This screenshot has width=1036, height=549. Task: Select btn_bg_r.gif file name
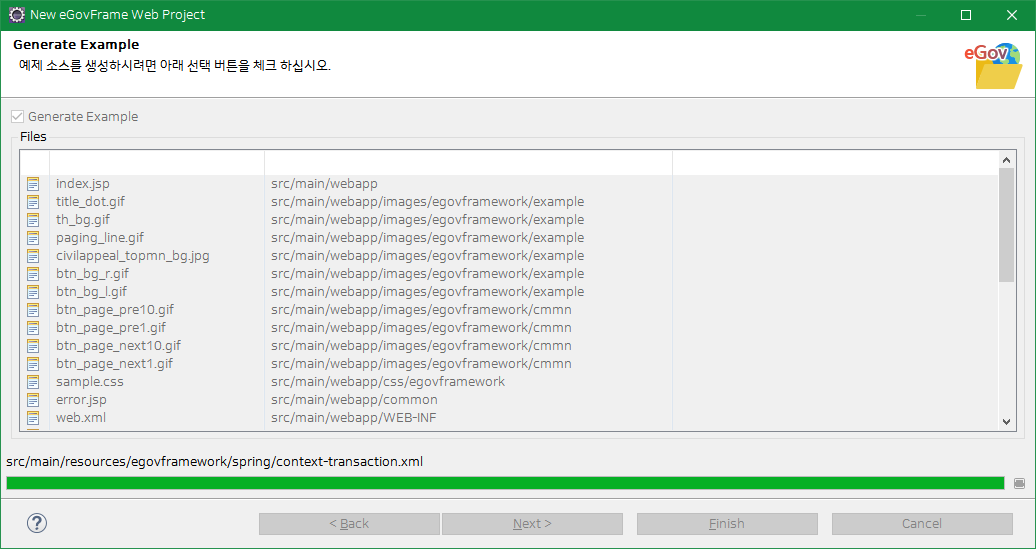(92, 274)
